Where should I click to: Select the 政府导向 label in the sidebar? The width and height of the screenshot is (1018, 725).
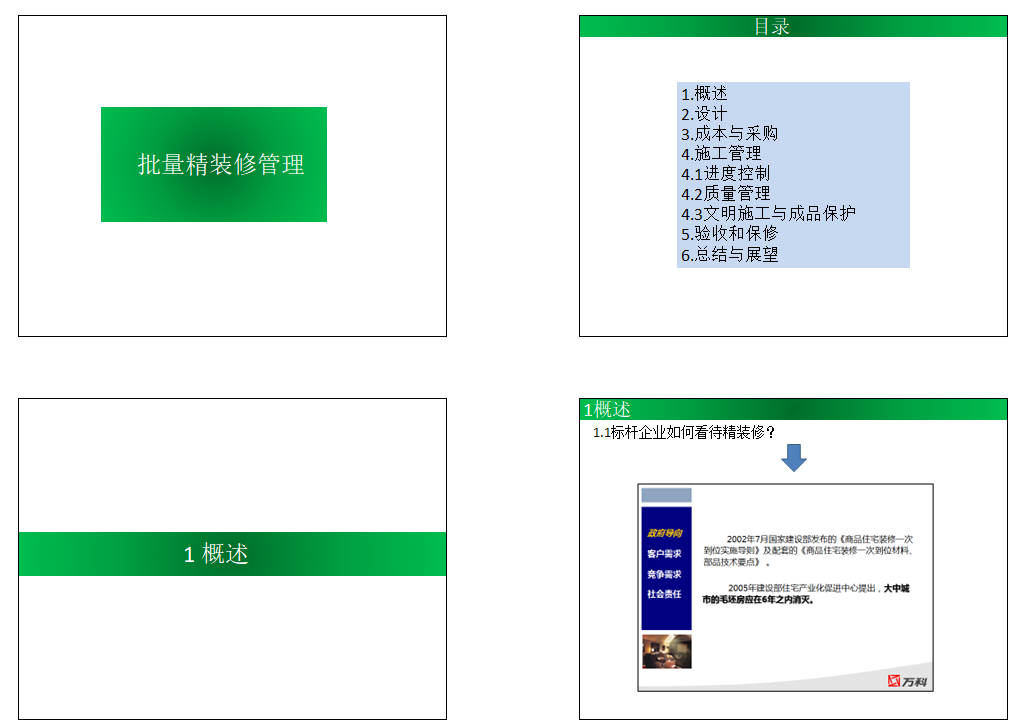pyautogui.click(x=664, y=533)
